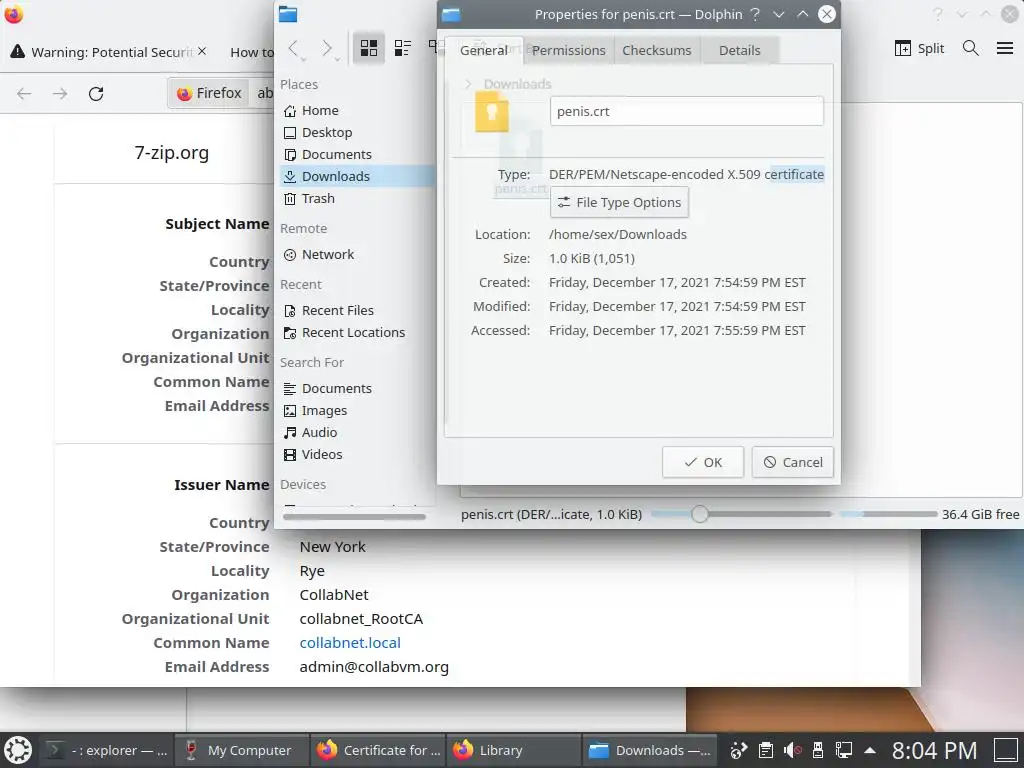Viewport: 1024px width, 768px height.
Task: Cancel the Properties dialog
Action: [x=792, y=462]
